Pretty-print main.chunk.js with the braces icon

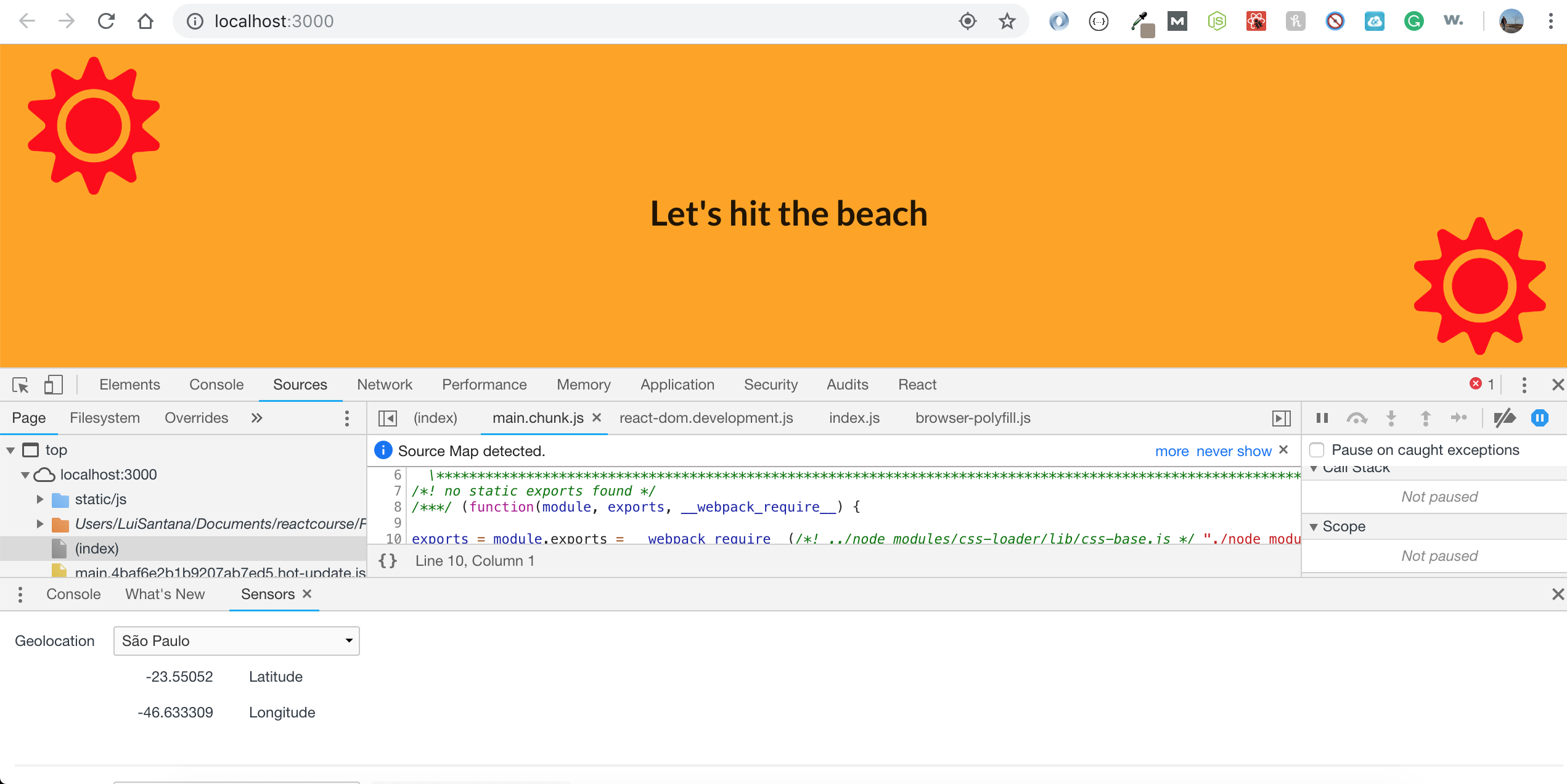pos(387,560)
